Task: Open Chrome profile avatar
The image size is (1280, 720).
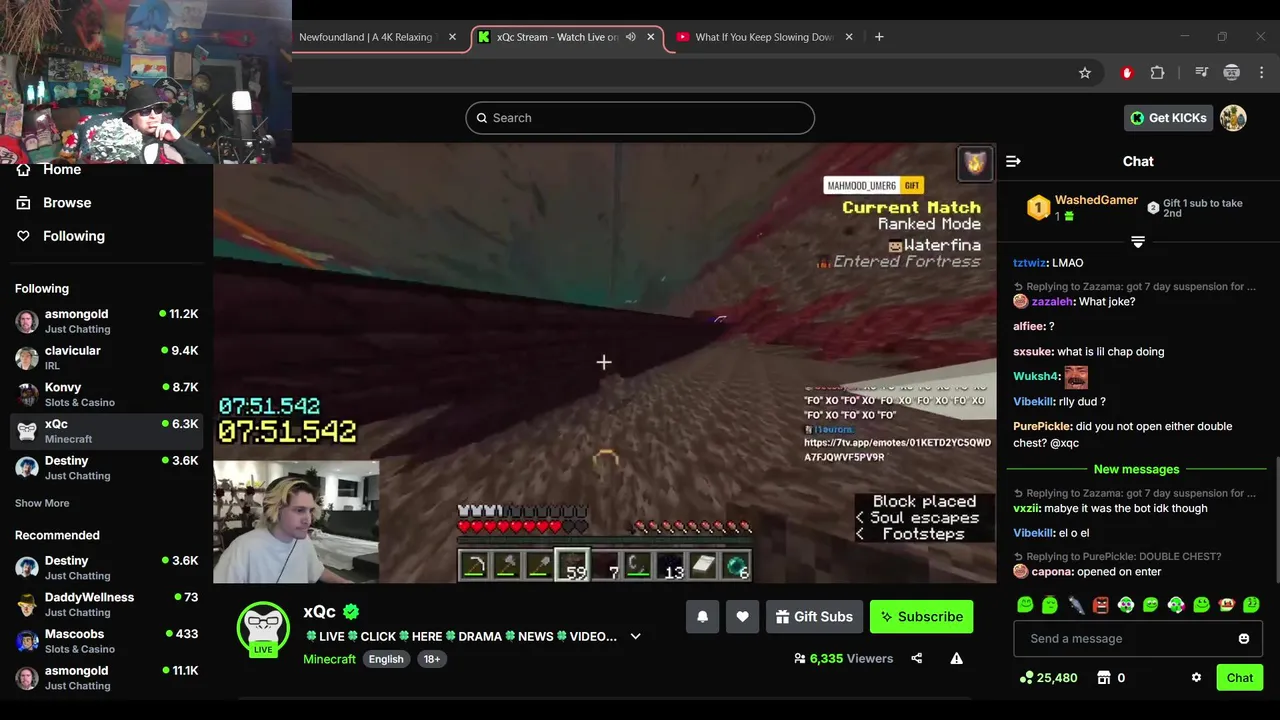Action: click(1232, 73)
